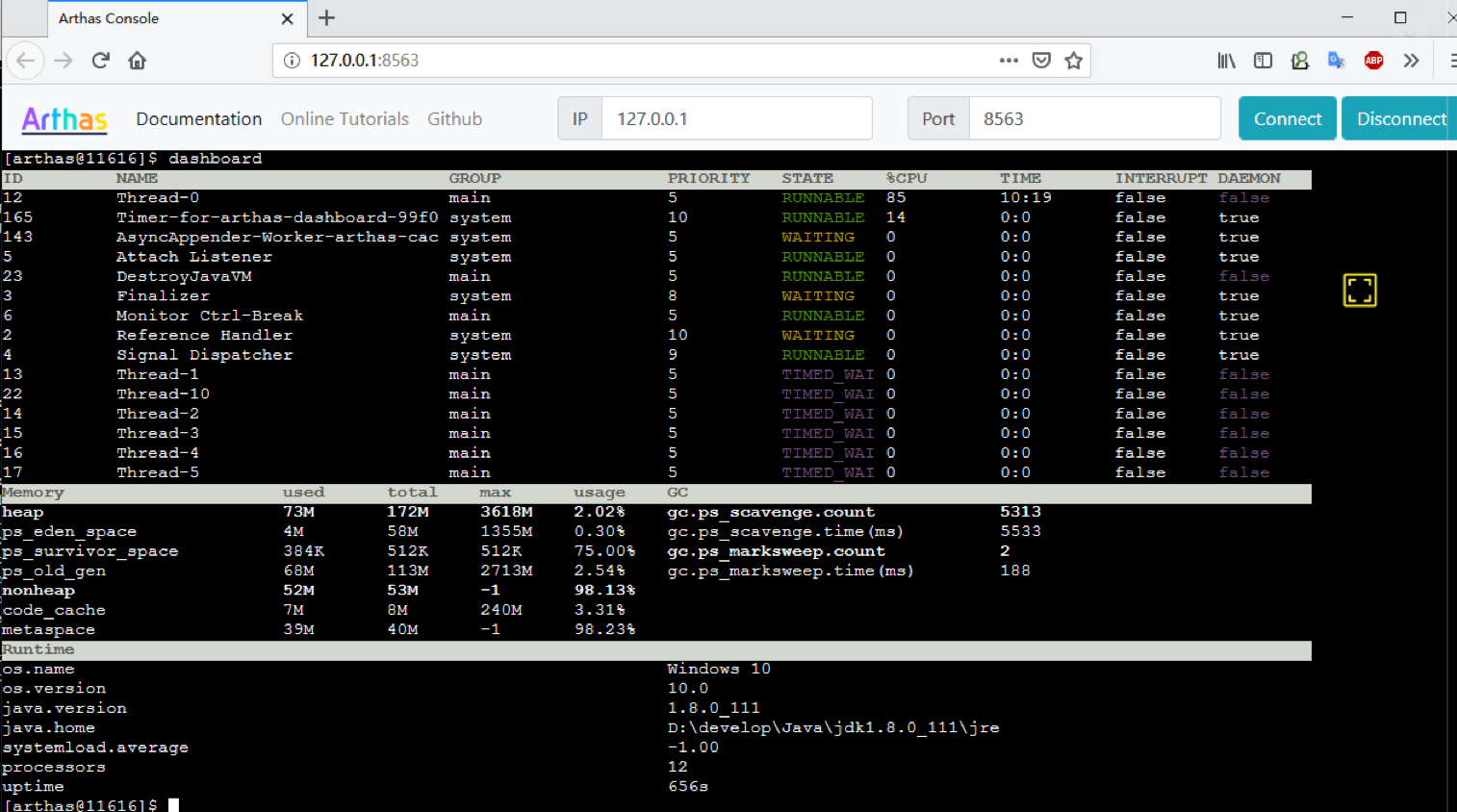Open the translate extension icon
1457x812 pixels.
[x=1336, y=61]
